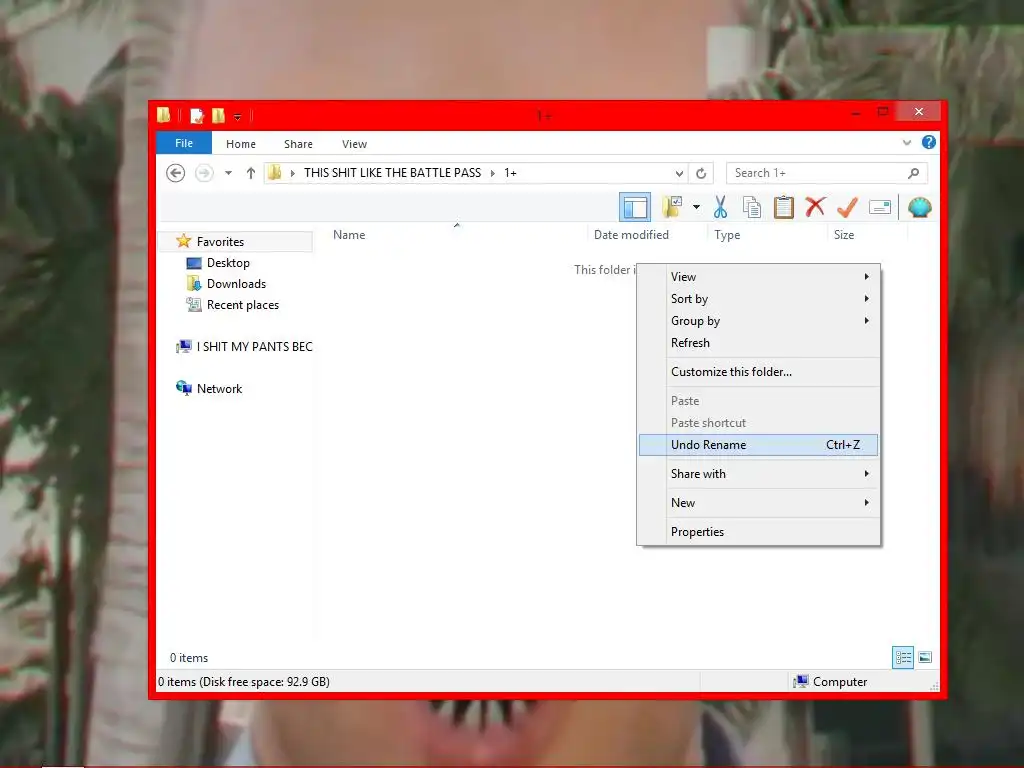The image size is (1024, 768).
Task: Open Properties from context menu
Action: 759,532
